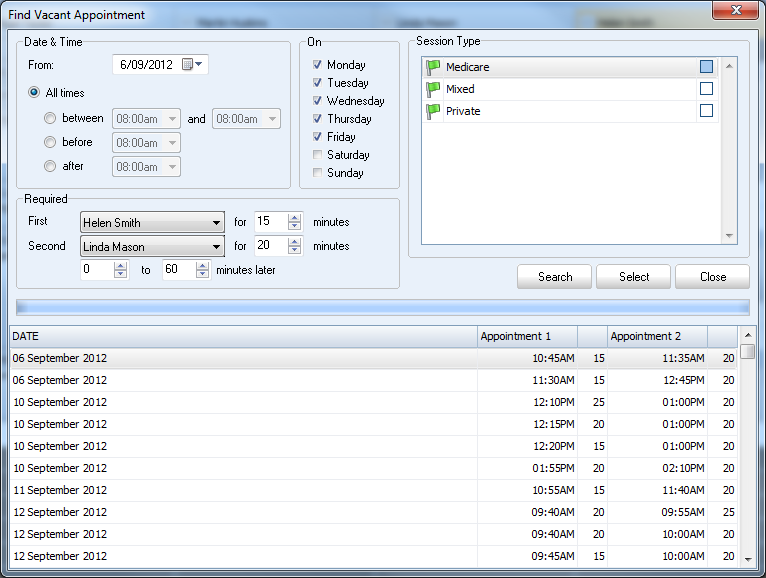Viewport: 766px width, 578px height.
Task: Select the 06 September 11:30AM result row
Action: [x=374, y=380]
